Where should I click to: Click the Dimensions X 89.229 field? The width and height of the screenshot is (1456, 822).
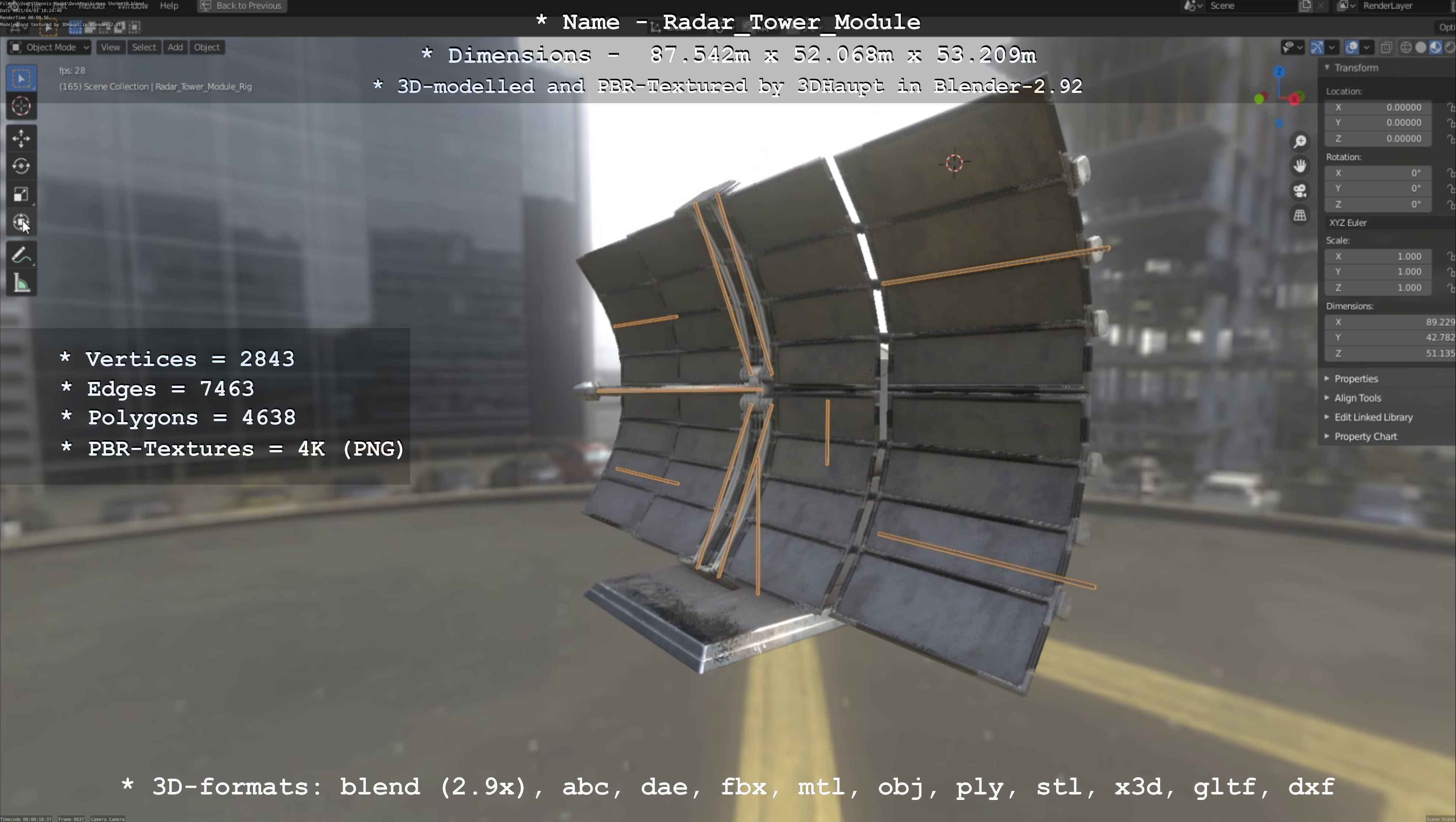coord(1390,322)
